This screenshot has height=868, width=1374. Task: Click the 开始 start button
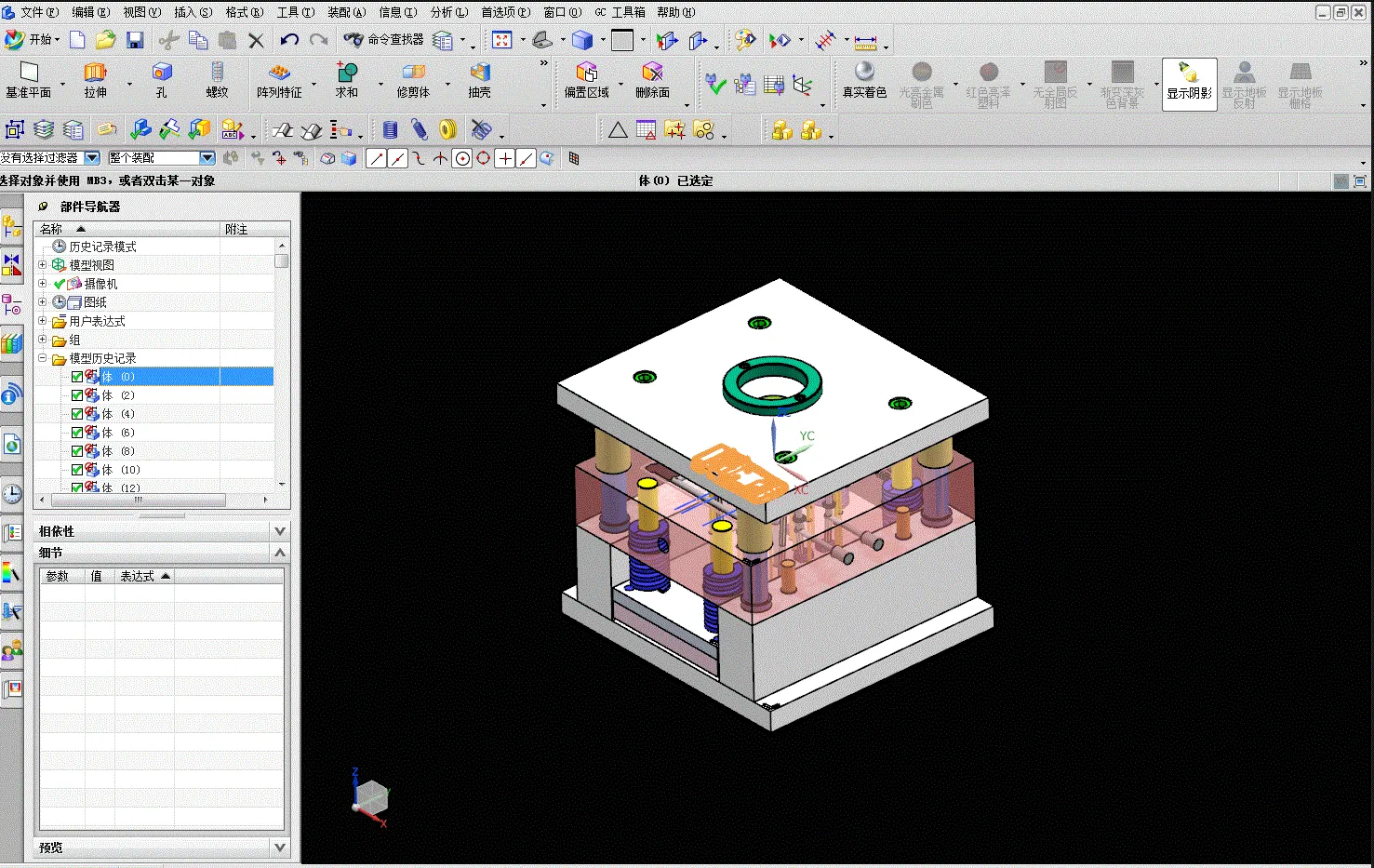pyautogui.click(x=32, y=40)
